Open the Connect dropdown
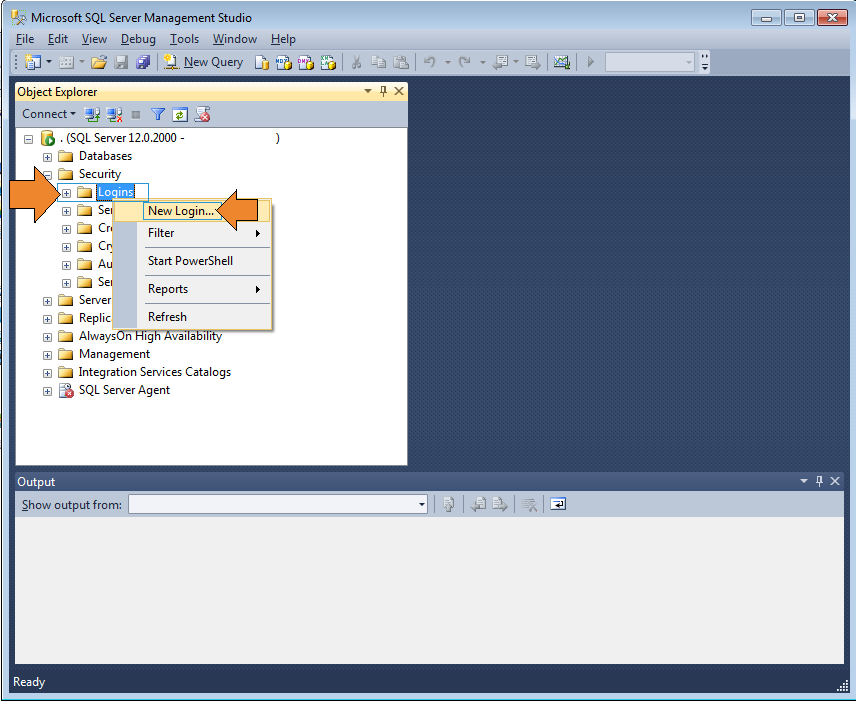The image size is (856, 701). point(48,114)
